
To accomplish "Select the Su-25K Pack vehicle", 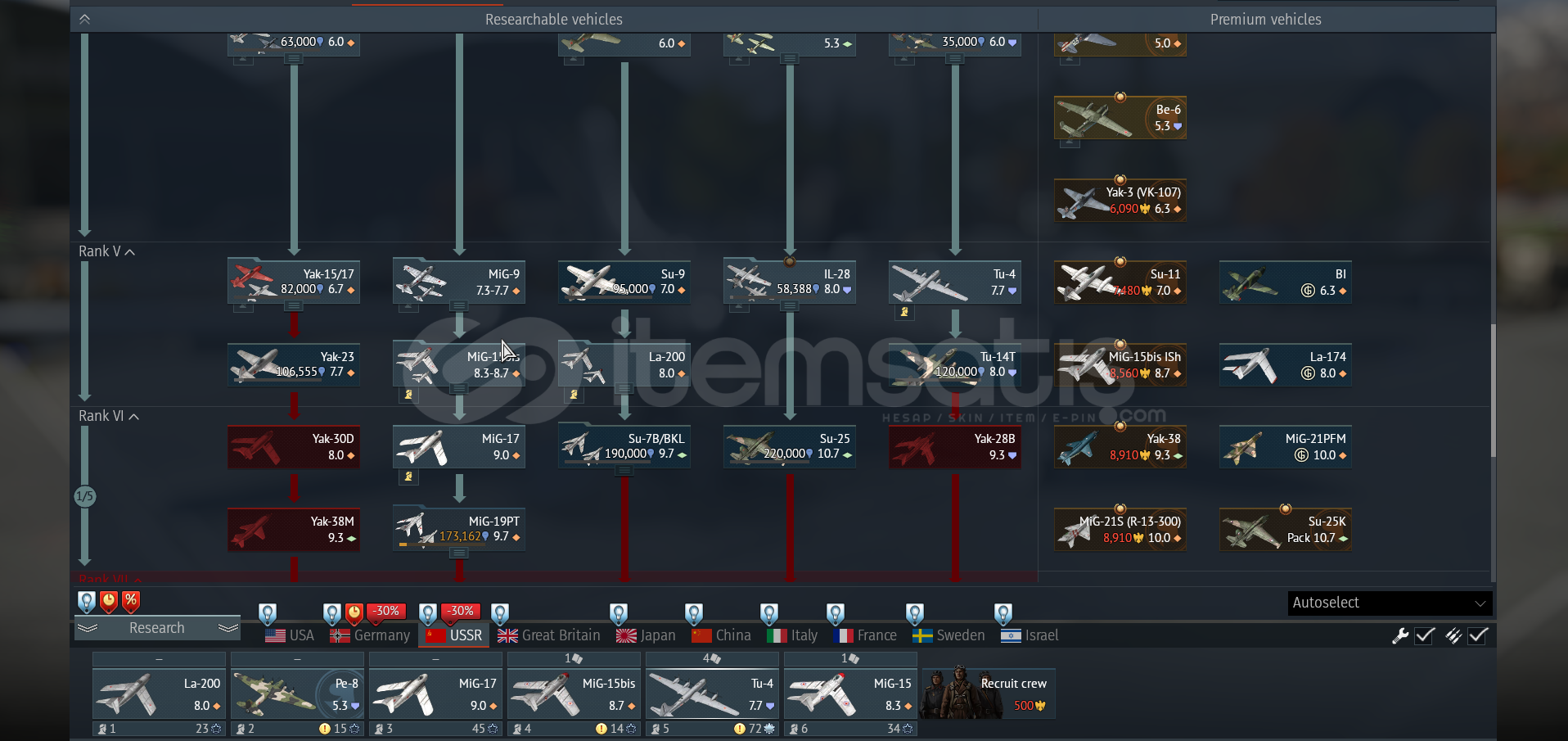I will click(x=1286, y=529).
